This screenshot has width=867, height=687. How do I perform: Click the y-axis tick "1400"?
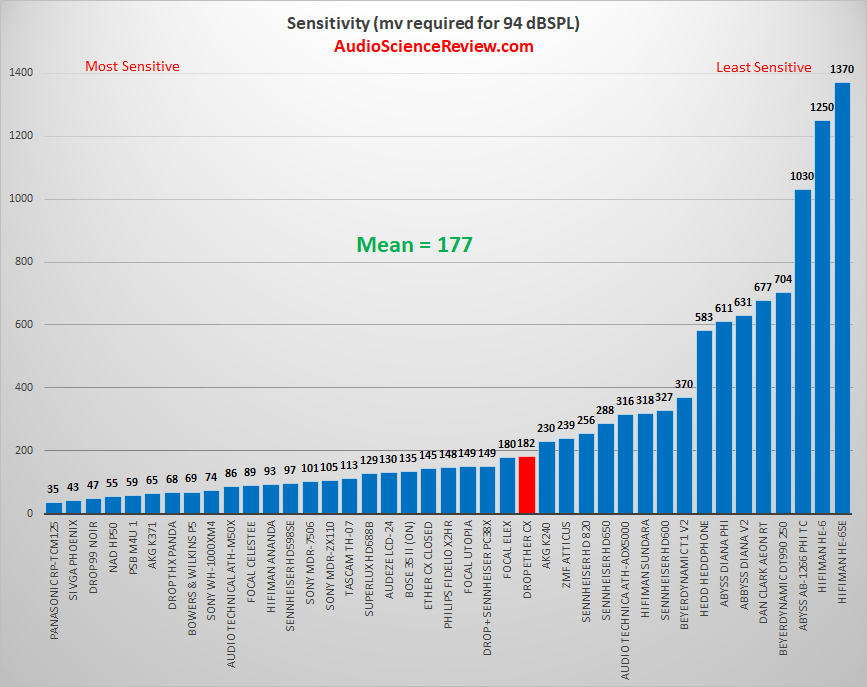[22, 72]
